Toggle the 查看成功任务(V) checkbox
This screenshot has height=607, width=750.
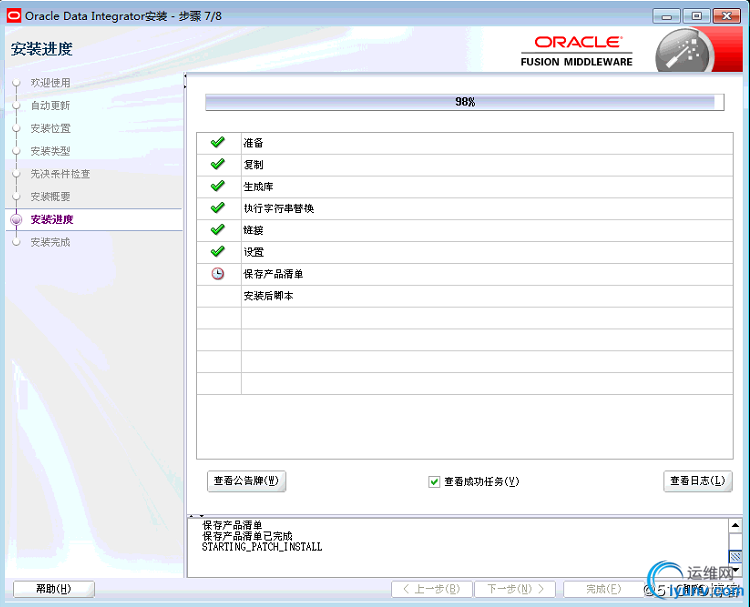[434, 482]
